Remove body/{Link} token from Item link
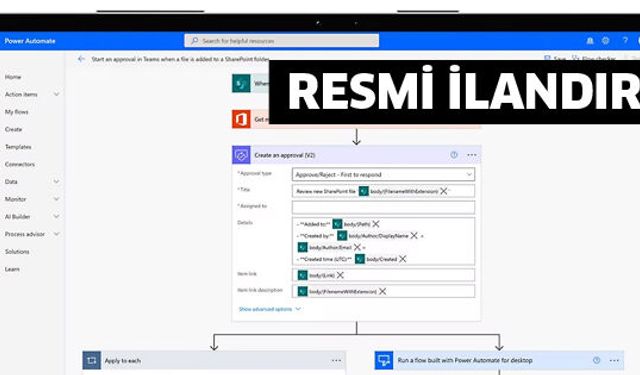 point(340,275)
